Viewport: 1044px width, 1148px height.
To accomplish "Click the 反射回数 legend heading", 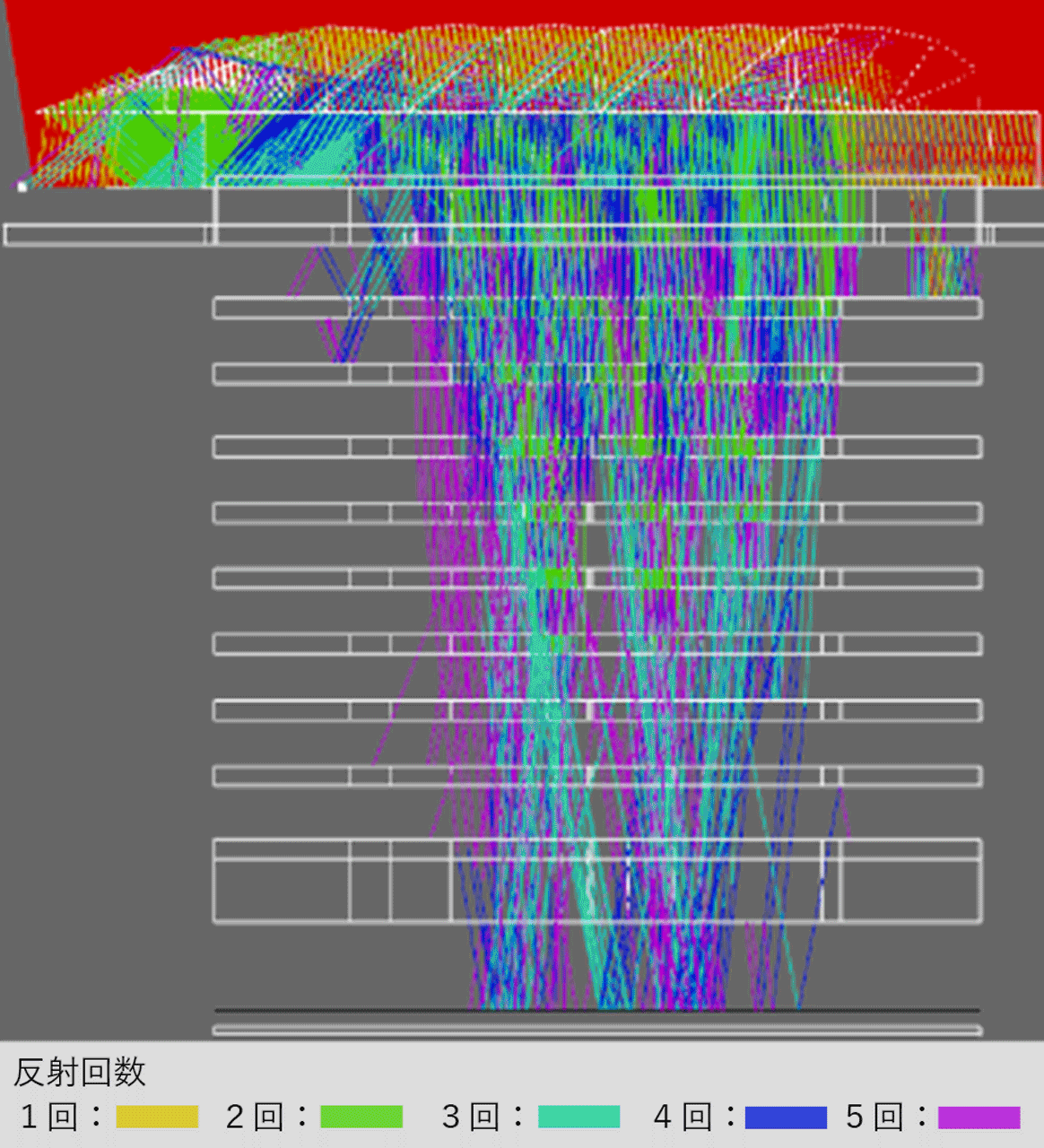I will (80, 1072).
